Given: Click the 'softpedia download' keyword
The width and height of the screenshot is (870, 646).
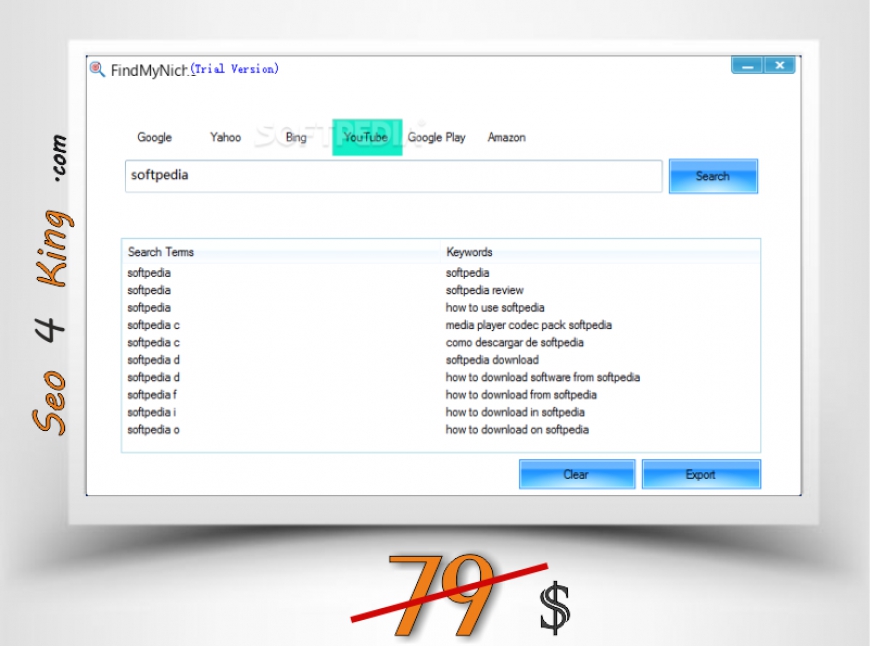Looking at the screenshot, I should (x=492, y=360).
